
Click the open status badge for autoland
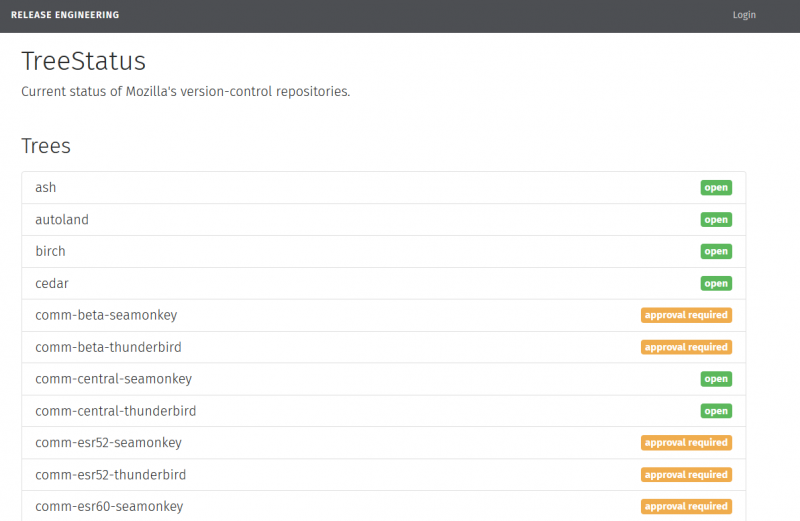[715, 219]
